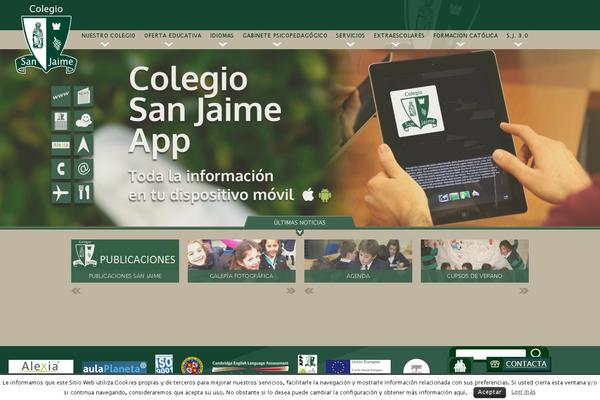This screenshot has height=400, width=600.
Task: Open the Gabinete Psicopedagógico menu
Action: (x=285, y=35)
